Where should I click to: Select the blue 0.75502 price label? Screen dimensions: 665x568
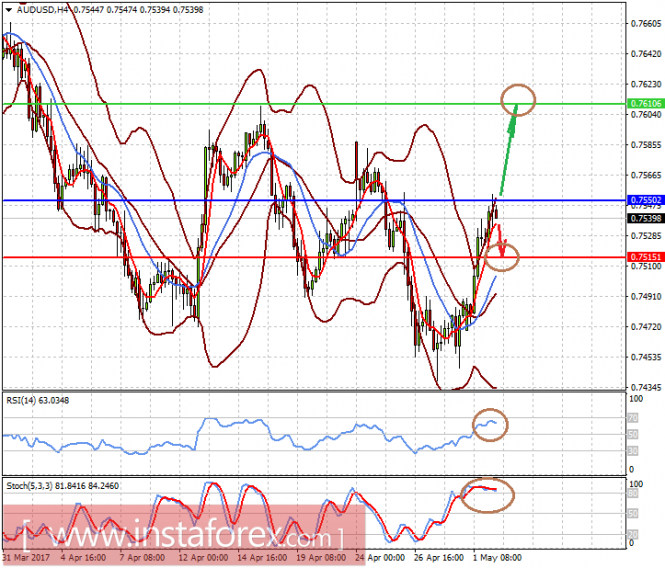point(645,200)
